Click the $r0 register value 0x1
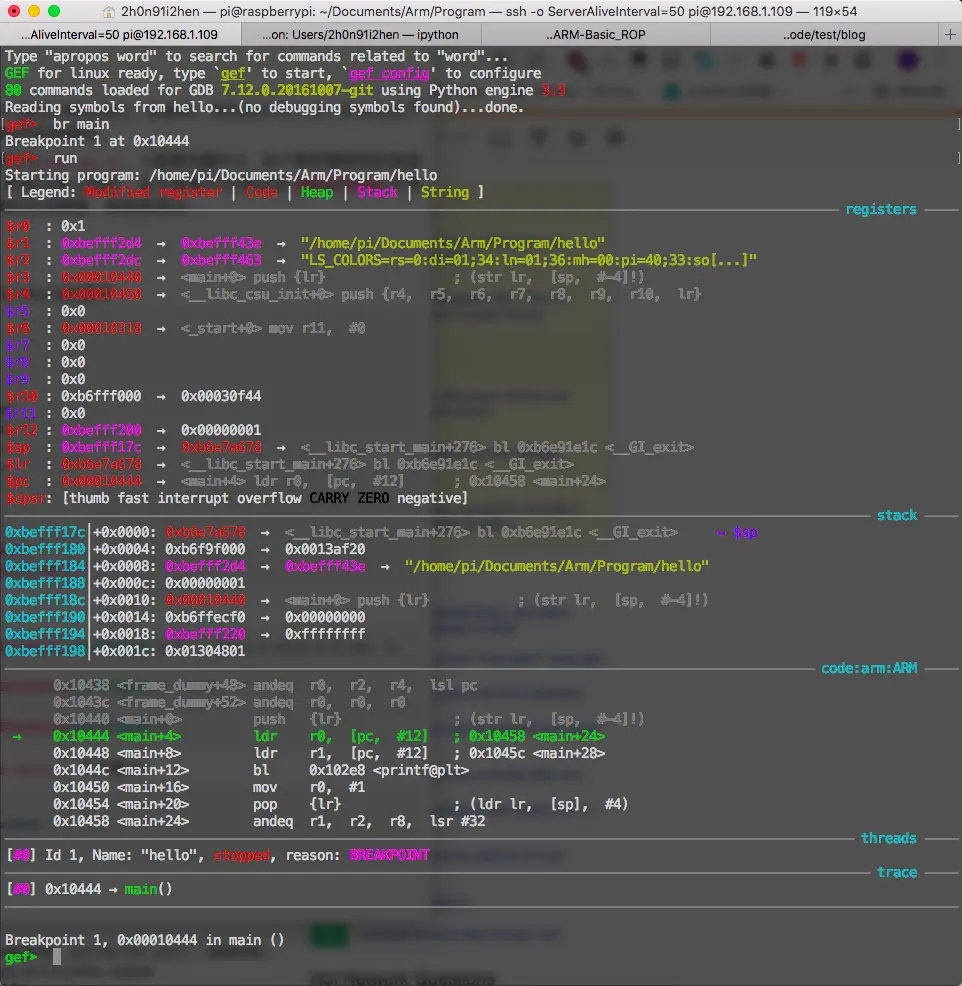962x986 pixels. (73, 226)
